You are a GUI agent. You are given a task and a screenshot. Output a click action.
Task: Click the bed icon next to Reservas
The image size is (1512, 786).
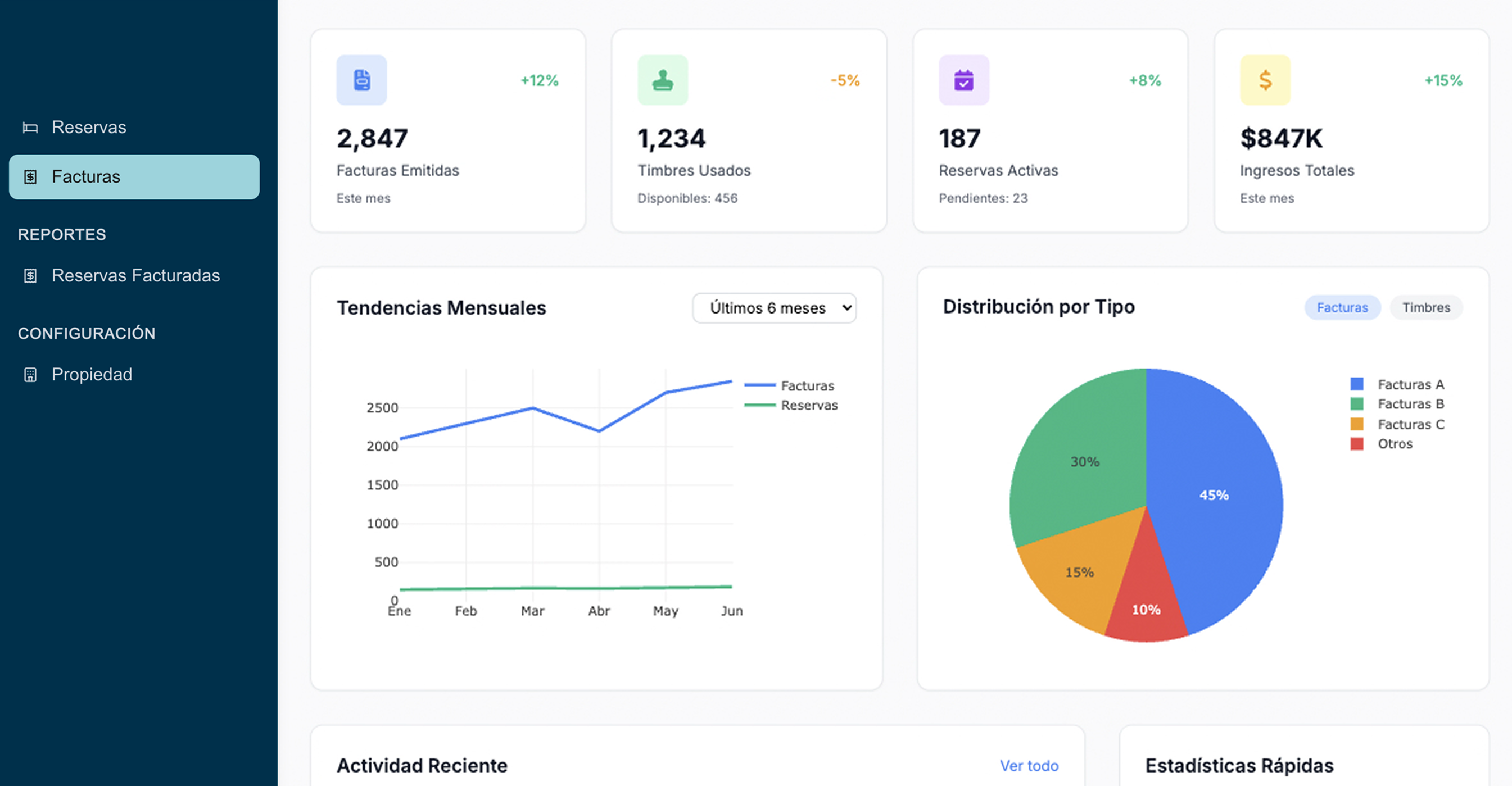click(30, 128)
